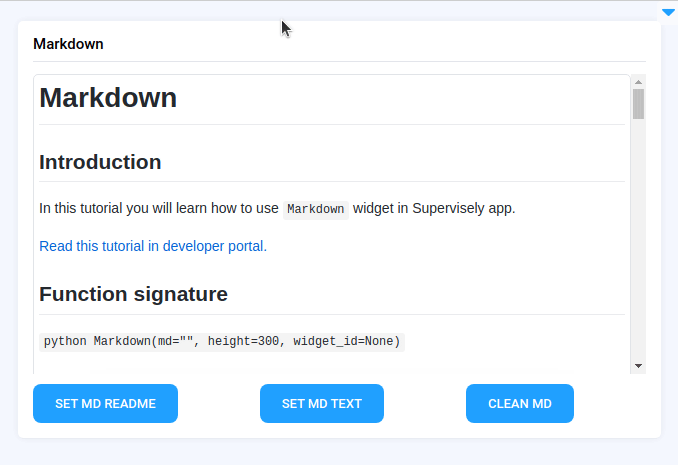This screenshot has width=678, height=465.
Task: Click the large Markdown heading
Action: tap(108, 98)
